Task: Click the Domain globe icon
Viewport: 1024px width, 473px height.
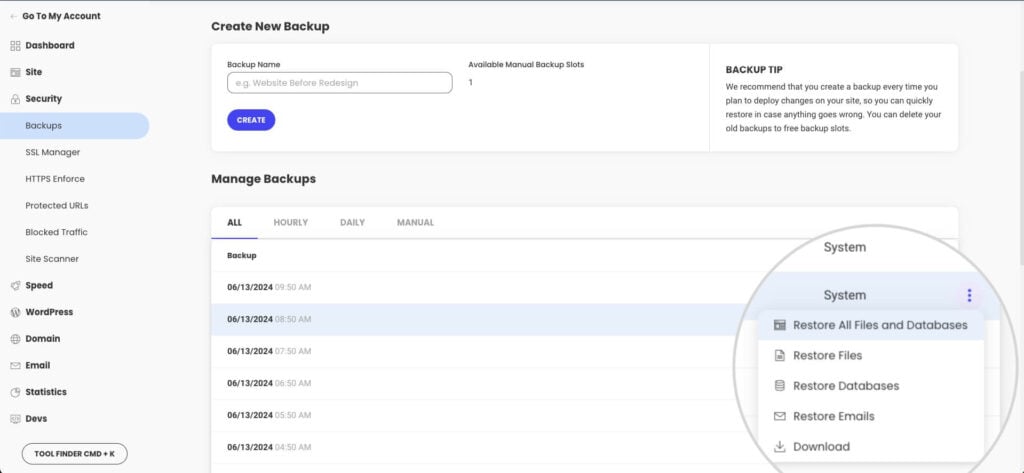Action: [16, 339]
